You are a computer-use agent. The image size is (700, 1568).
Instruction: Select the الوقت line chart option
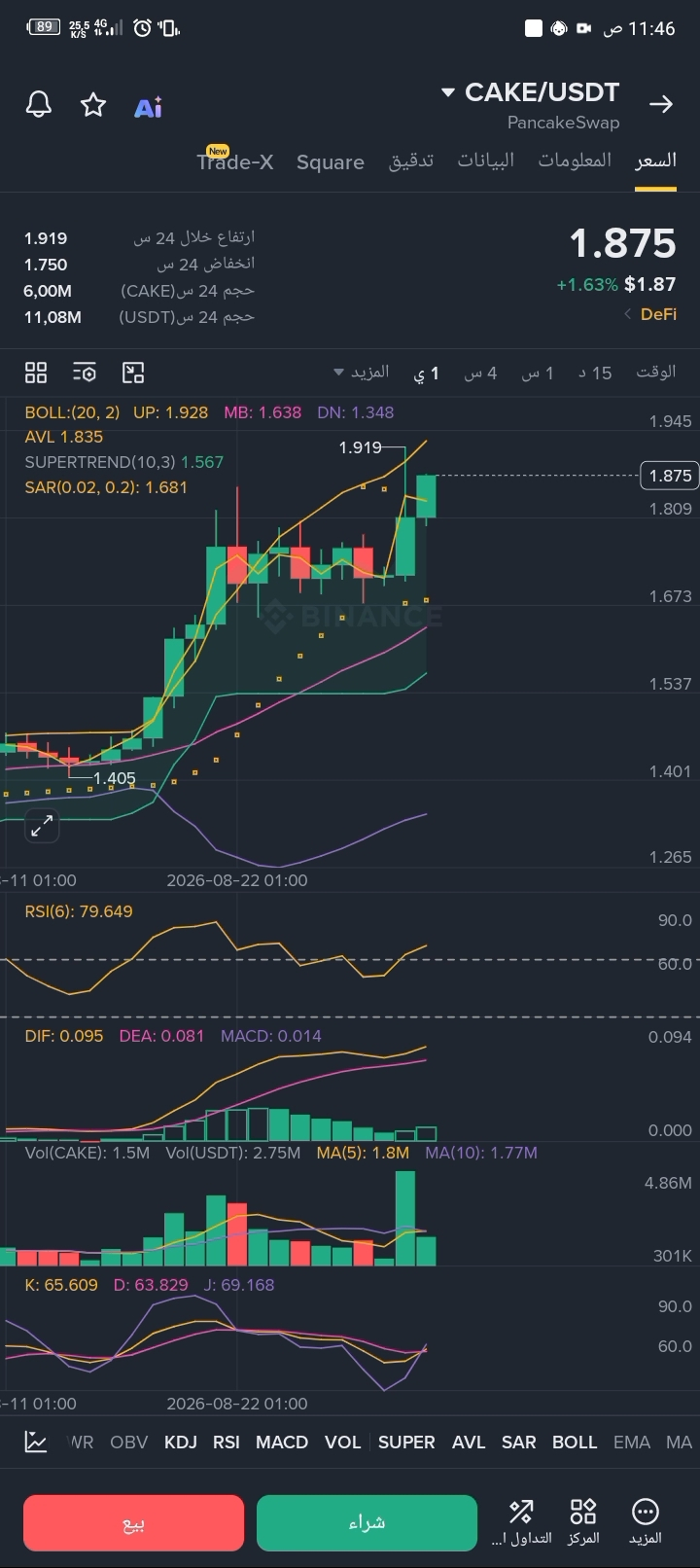pyautogui.click(x=655, y=372)
